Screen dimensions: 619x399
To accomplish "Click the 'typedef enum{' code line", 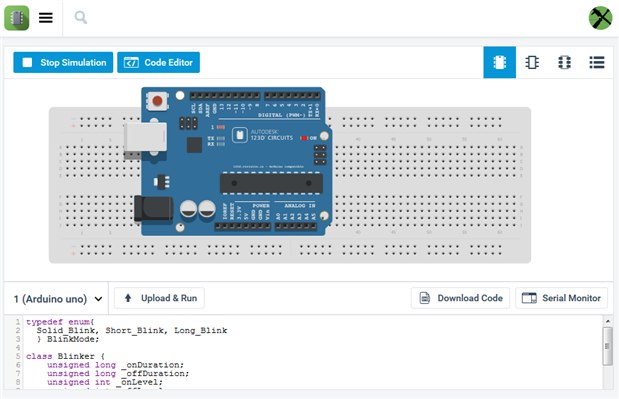I will click(60, 322).
